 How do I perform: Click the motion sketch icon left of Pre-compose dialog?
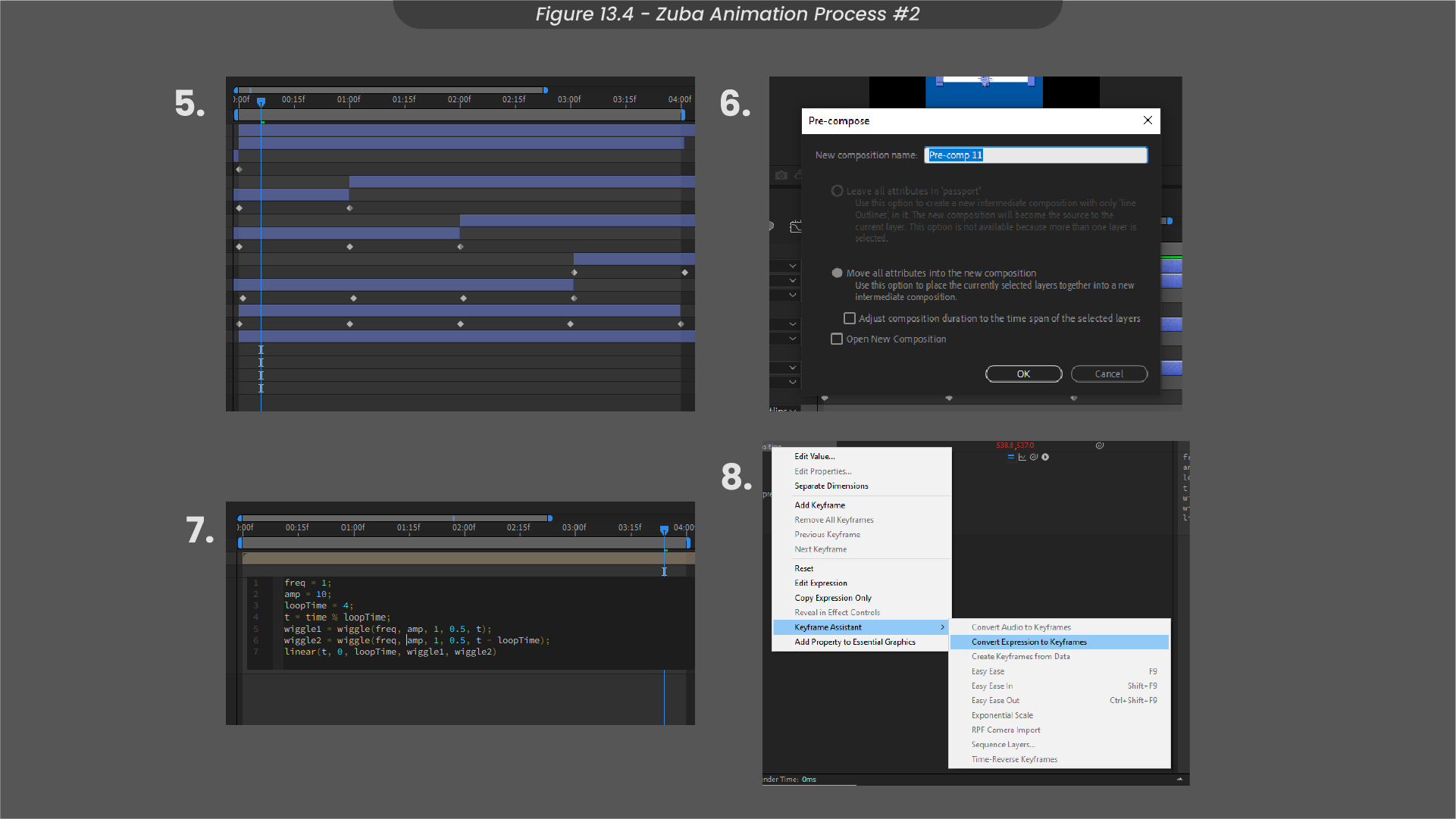click(795, 227)
